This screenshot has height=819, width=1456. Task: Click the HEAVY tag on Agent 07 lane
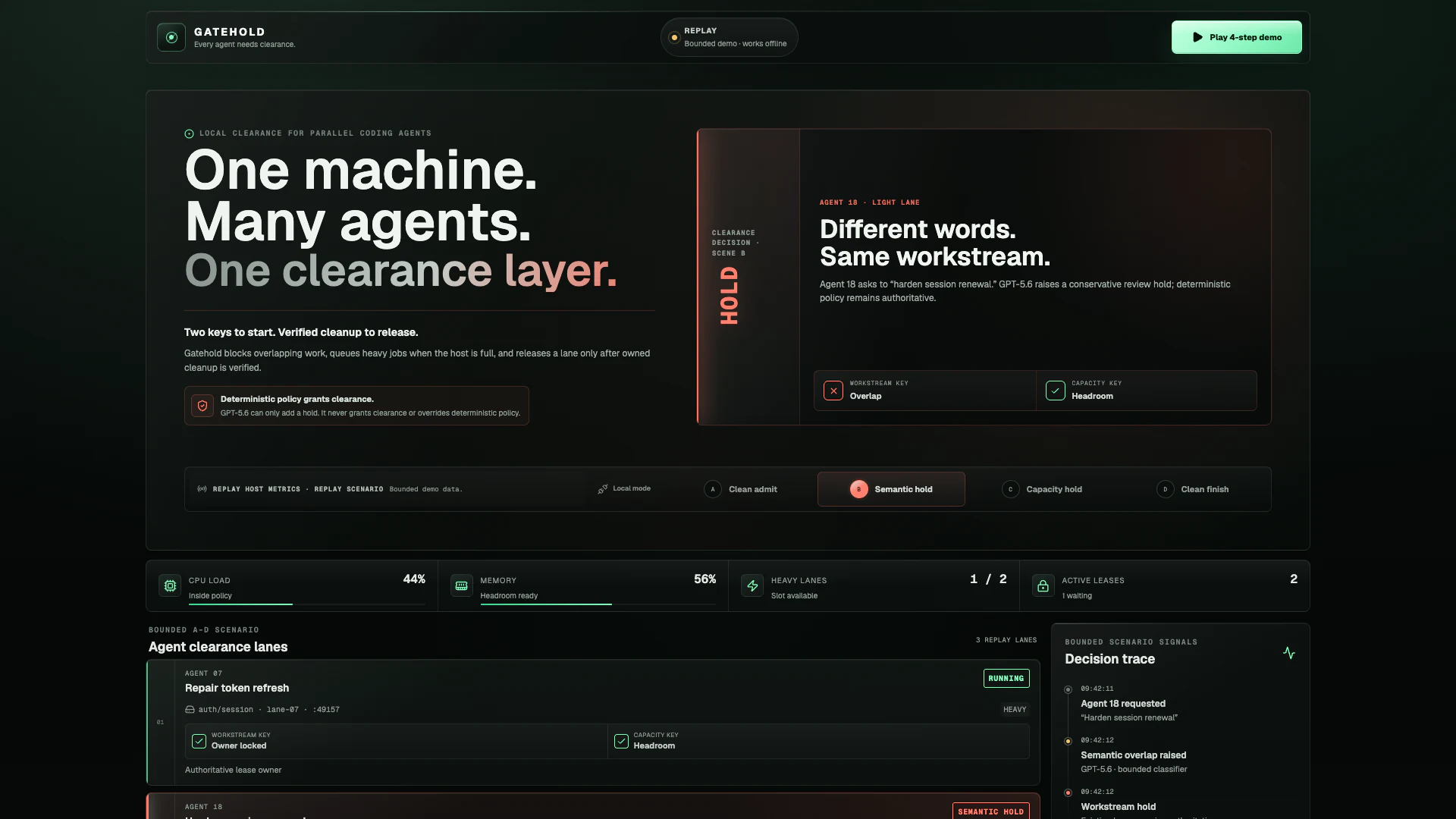1015,710
